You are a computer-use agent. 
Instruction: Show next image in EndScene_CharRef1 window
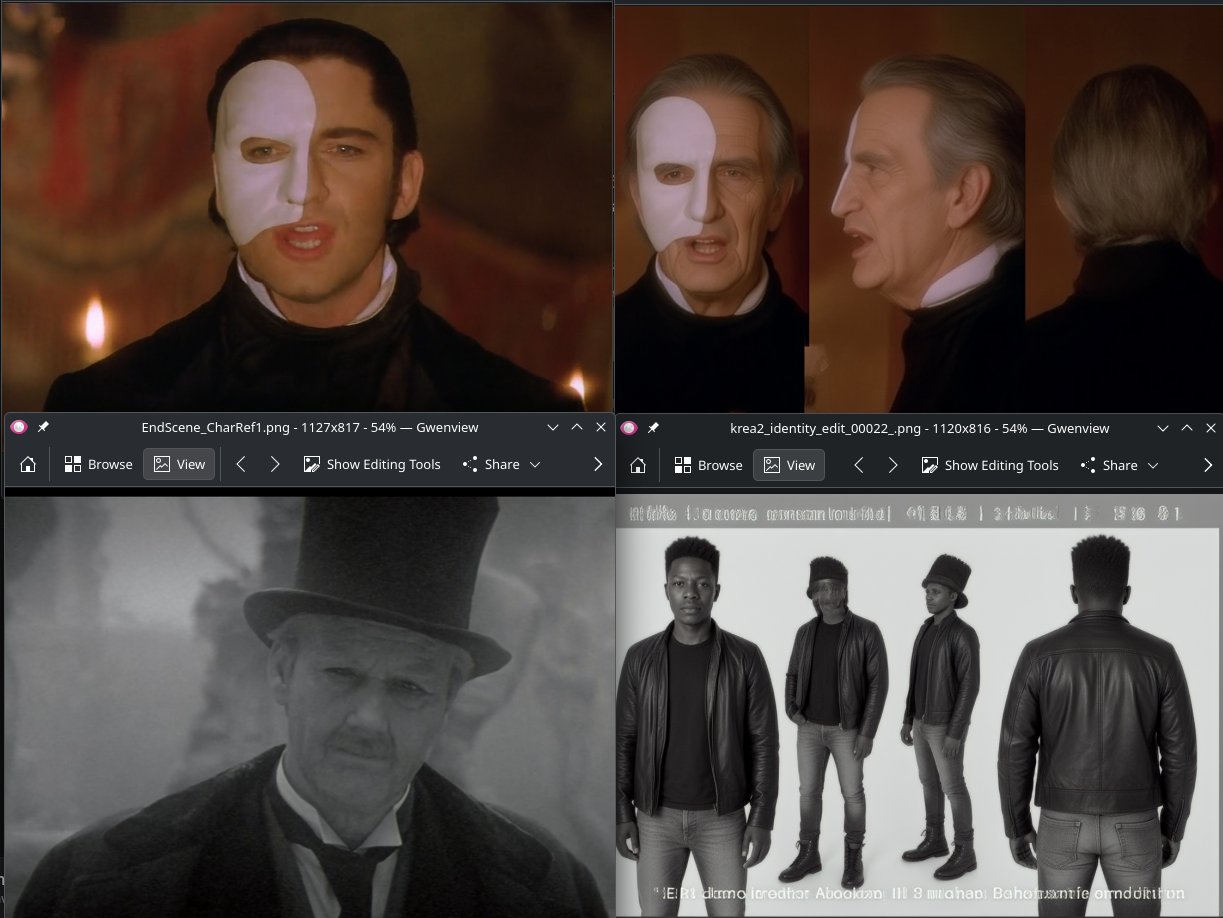[x=274, y=464]
